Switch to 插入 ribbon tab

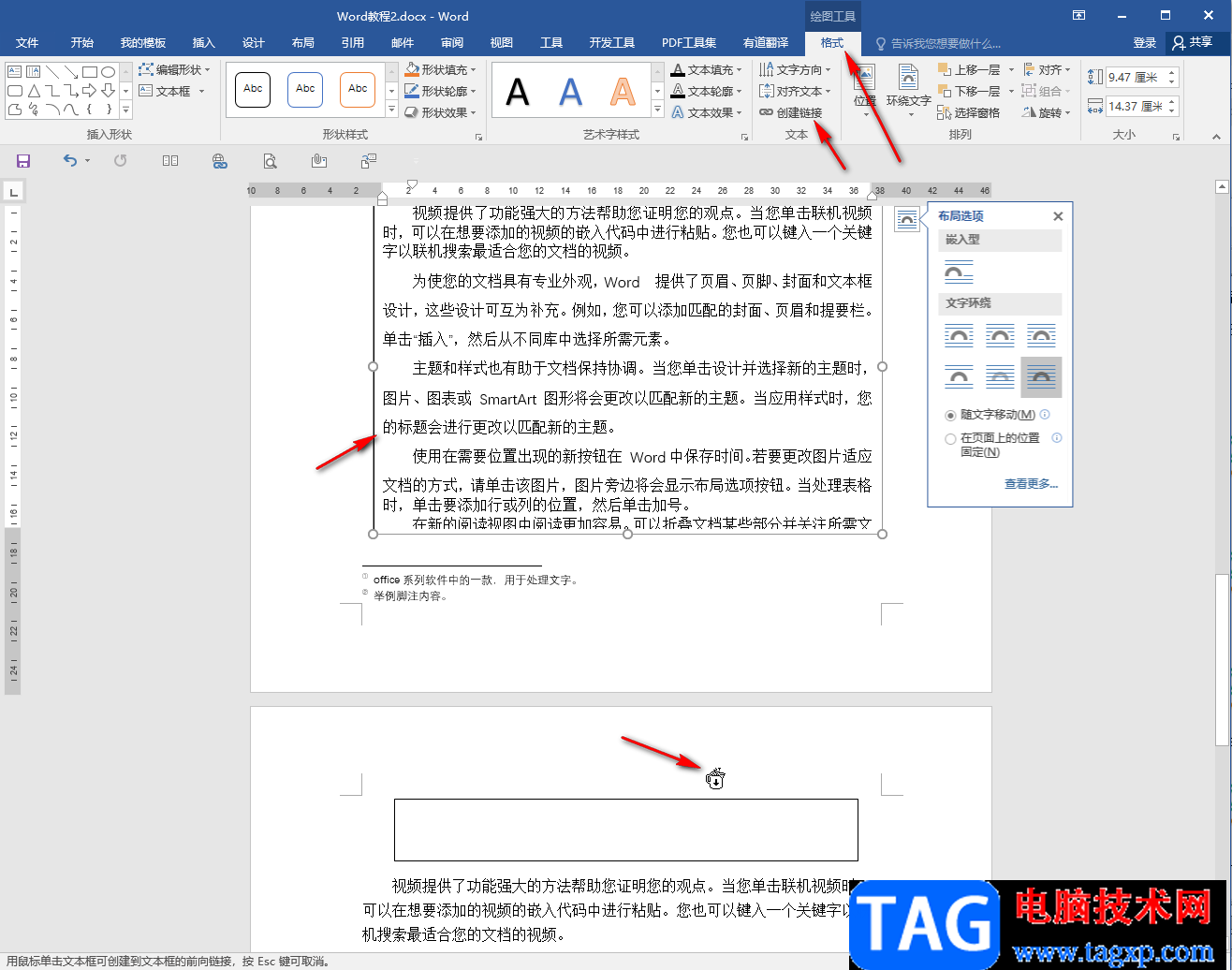204,43
